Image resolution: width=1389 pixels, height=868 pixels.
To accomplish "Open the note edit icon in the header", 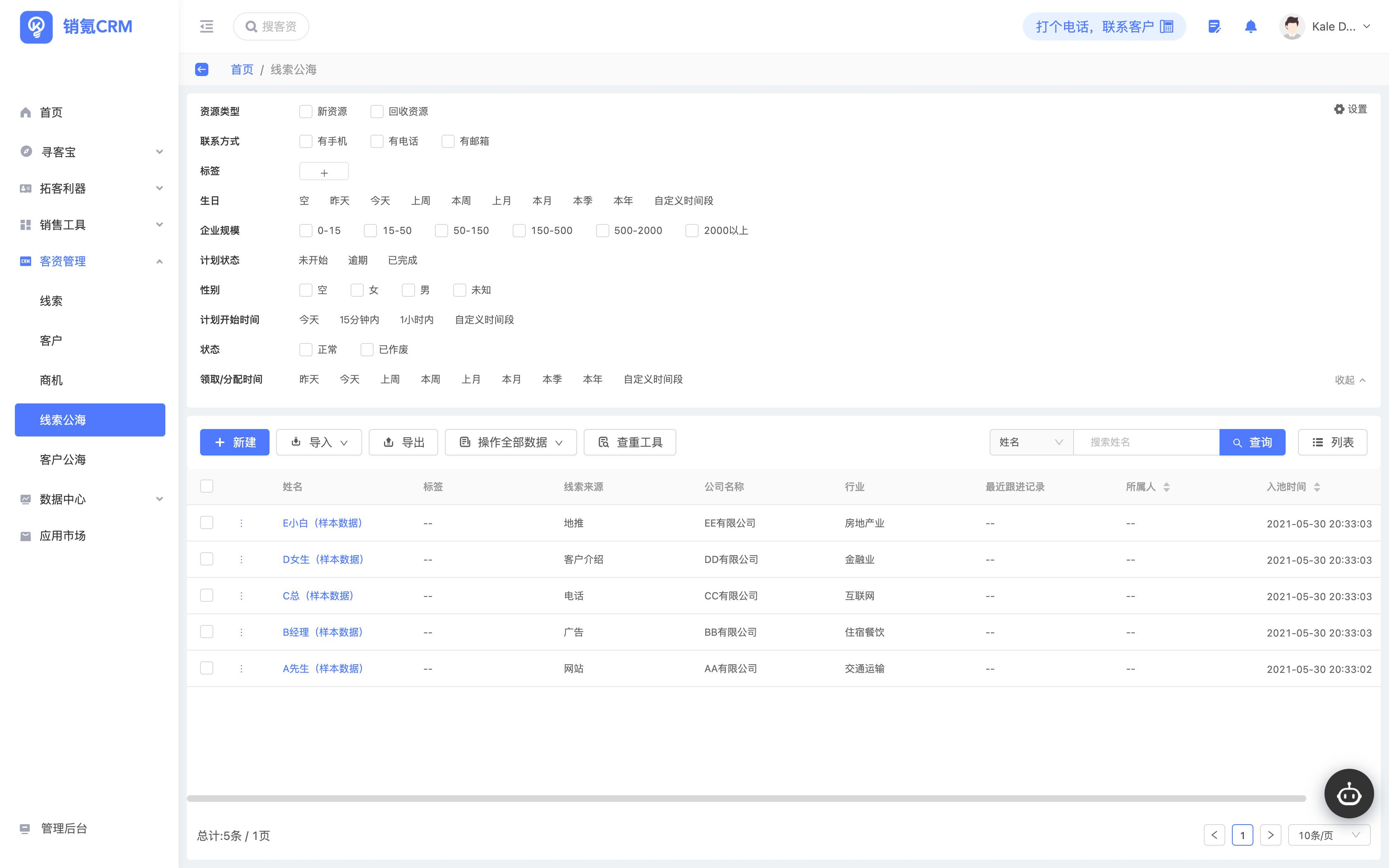I will click(1214, 26).
